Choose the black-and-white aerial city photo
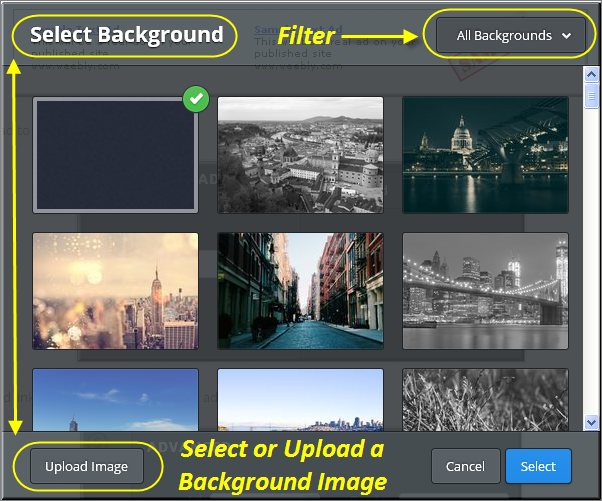This screenshot has height=501, width=602. pos(300,154)
